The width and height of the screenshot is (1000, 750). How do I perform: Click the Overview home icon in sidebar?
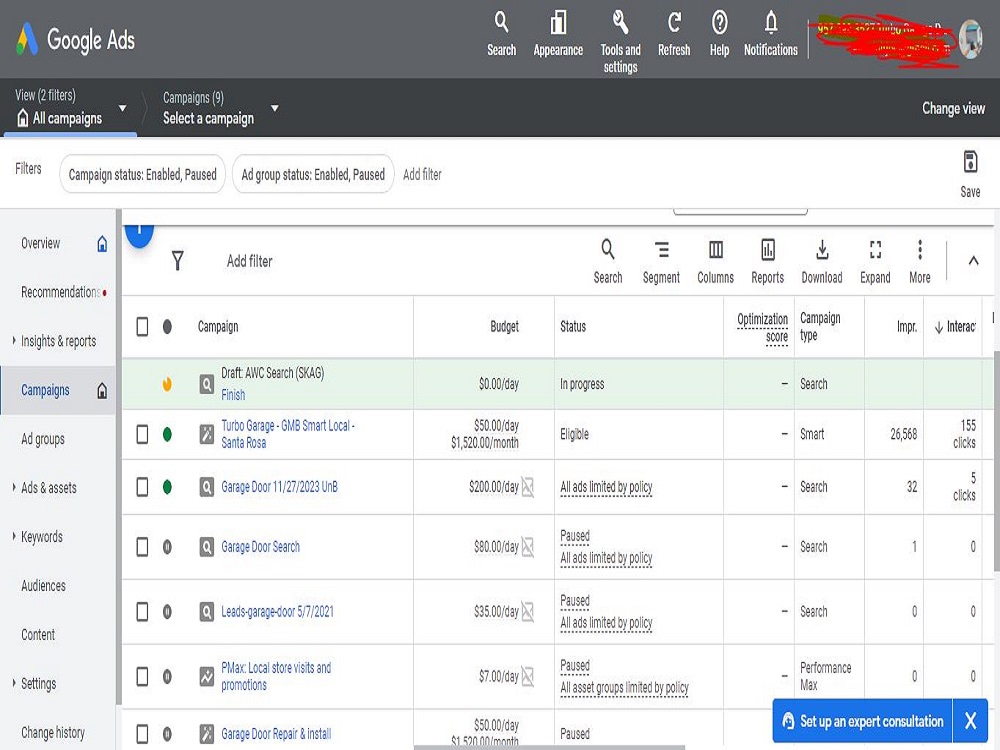[102, 244]
